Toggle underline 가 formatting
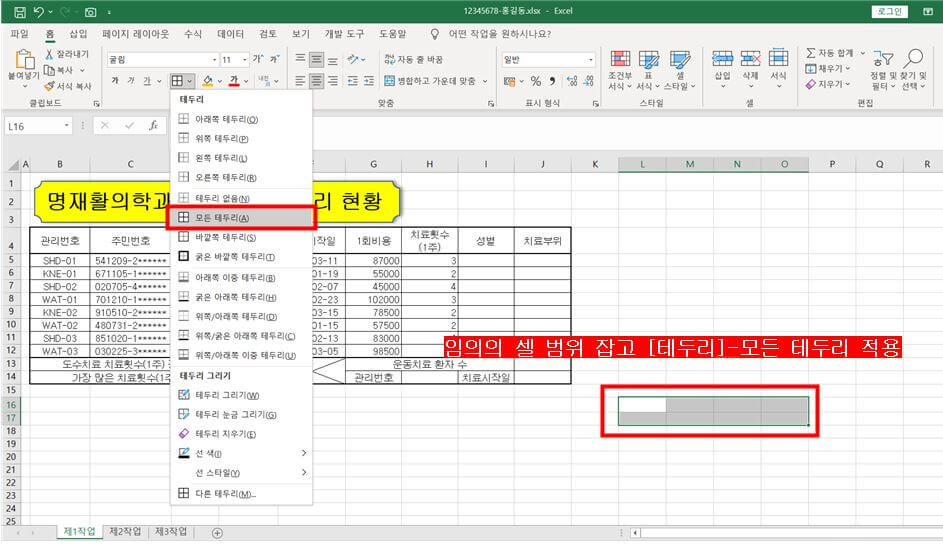The image size is (943, 546). [147, 81]
